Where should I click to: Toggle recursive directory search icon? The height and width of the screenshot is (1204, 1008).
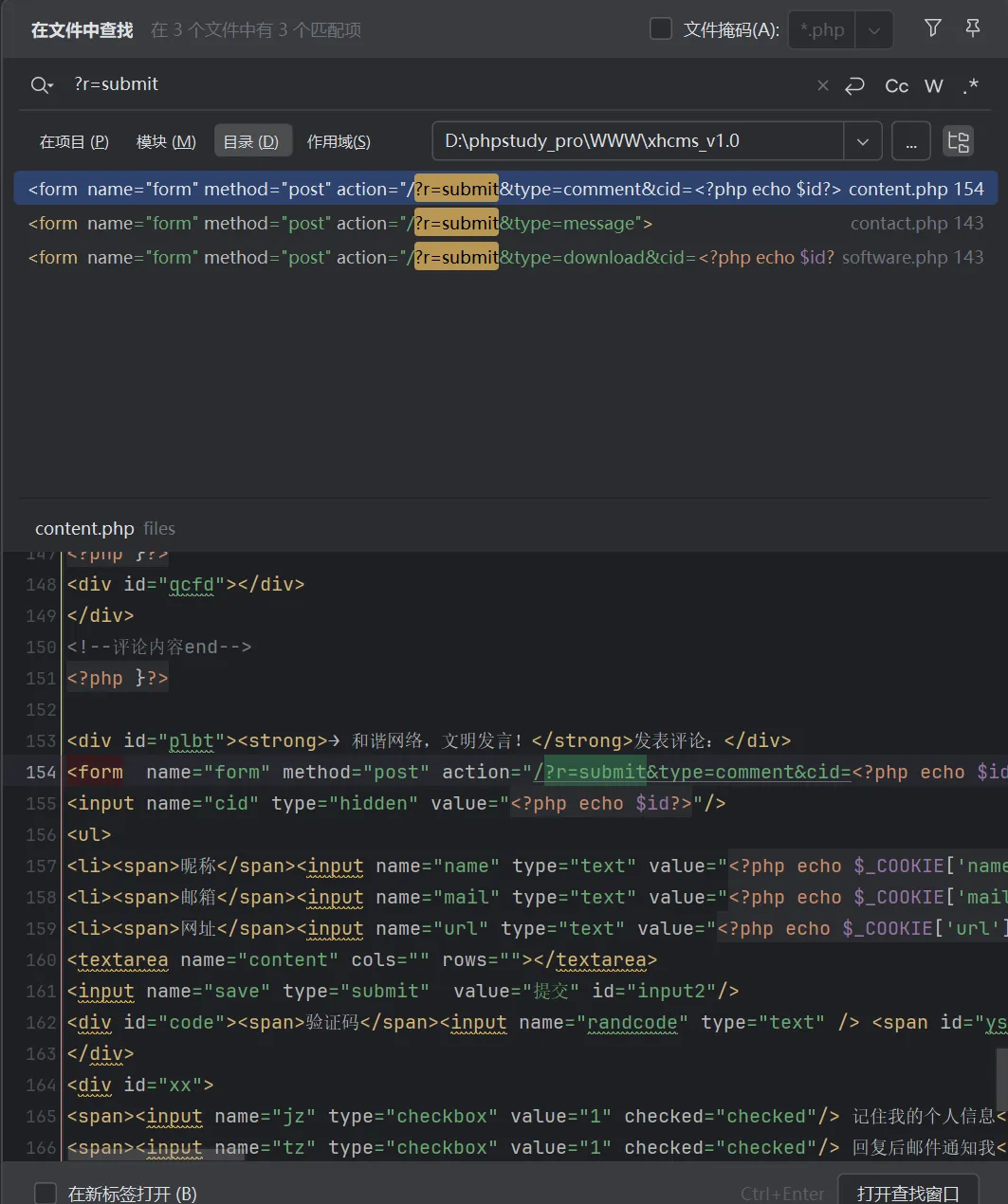tap(958, 141)
